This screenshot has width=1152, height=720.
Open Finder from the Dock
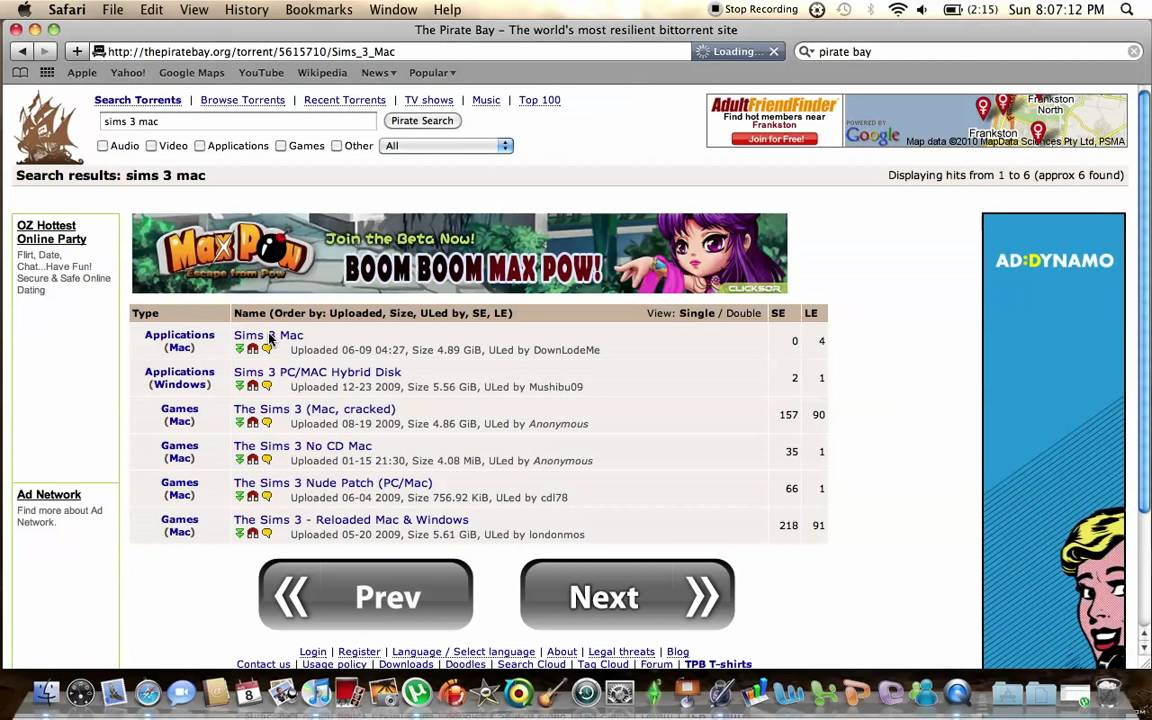coord(46,692)
